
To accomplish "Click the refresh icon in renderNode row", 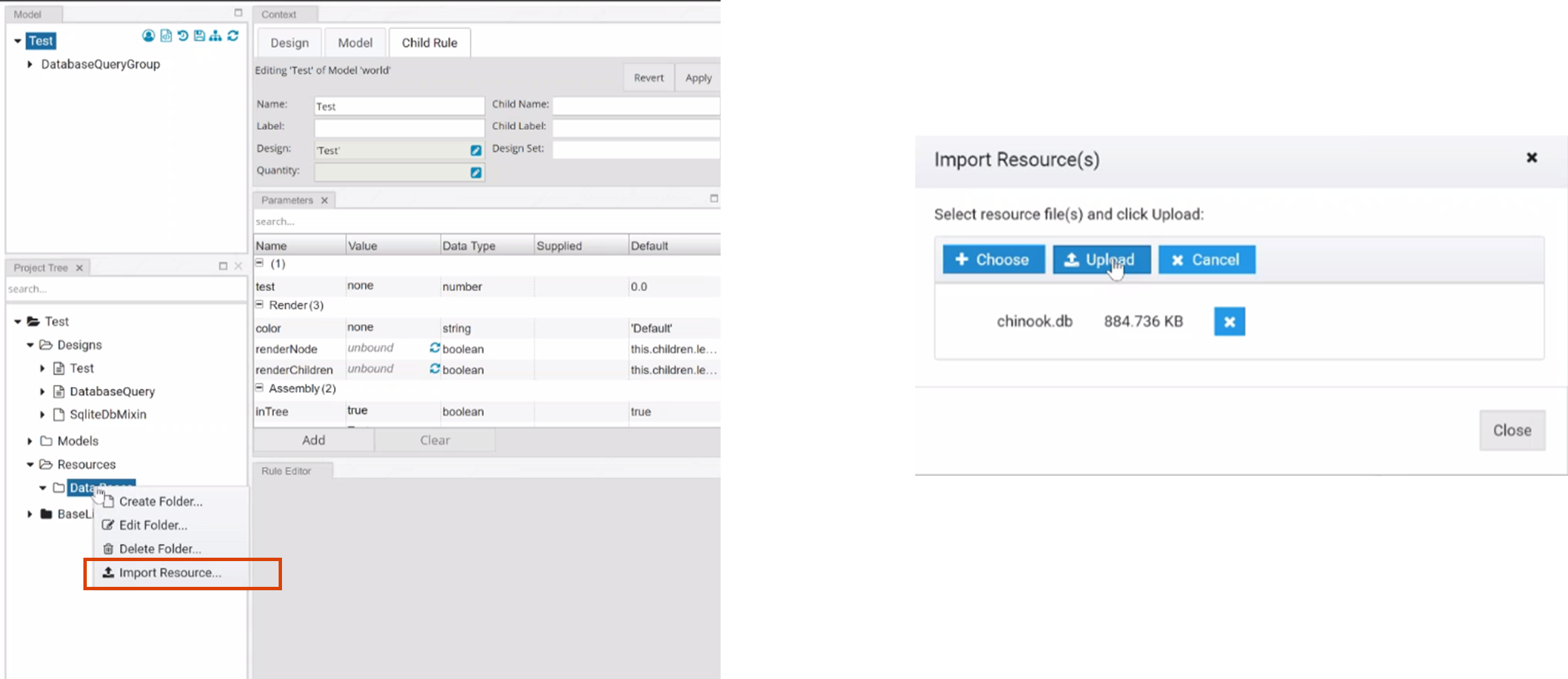I will coord(435,348).
